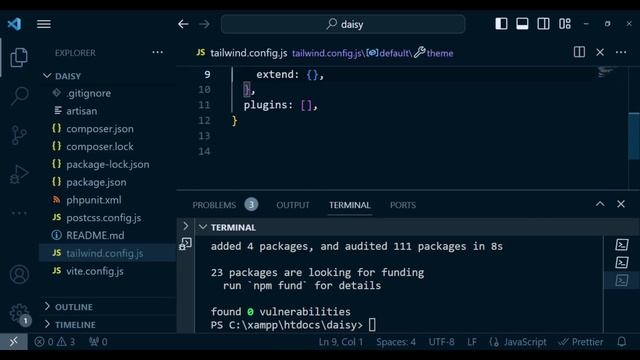This screenshot has width=640, height=360.
Task: Change indentation via 'Spaces: 4'
Action: 396,342
